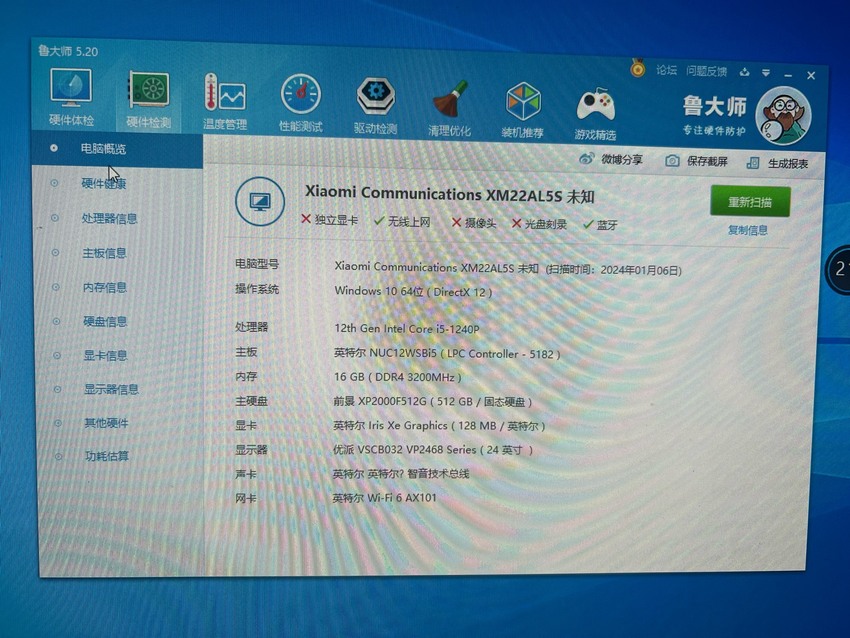
Task: Open the 硬件体检 hardware checkup section
Action: point(71,96)
